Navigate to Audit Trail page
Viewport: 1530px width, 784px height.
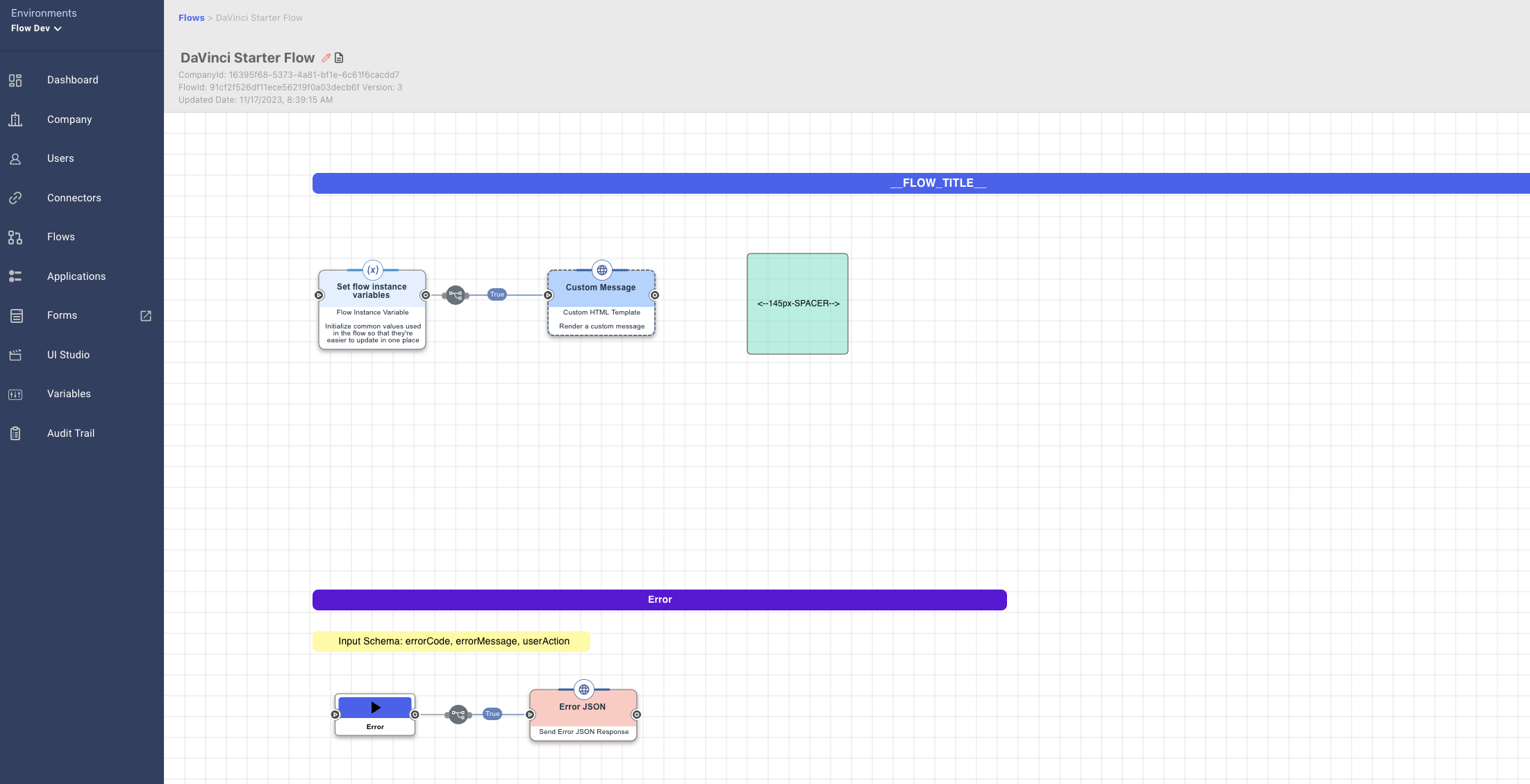pos(70,433)
